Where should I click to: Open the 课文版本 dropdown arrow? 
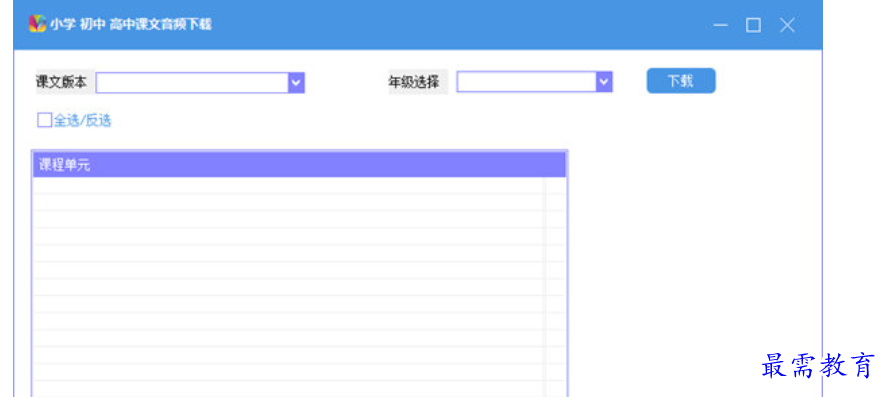click(x=296, y=83)
